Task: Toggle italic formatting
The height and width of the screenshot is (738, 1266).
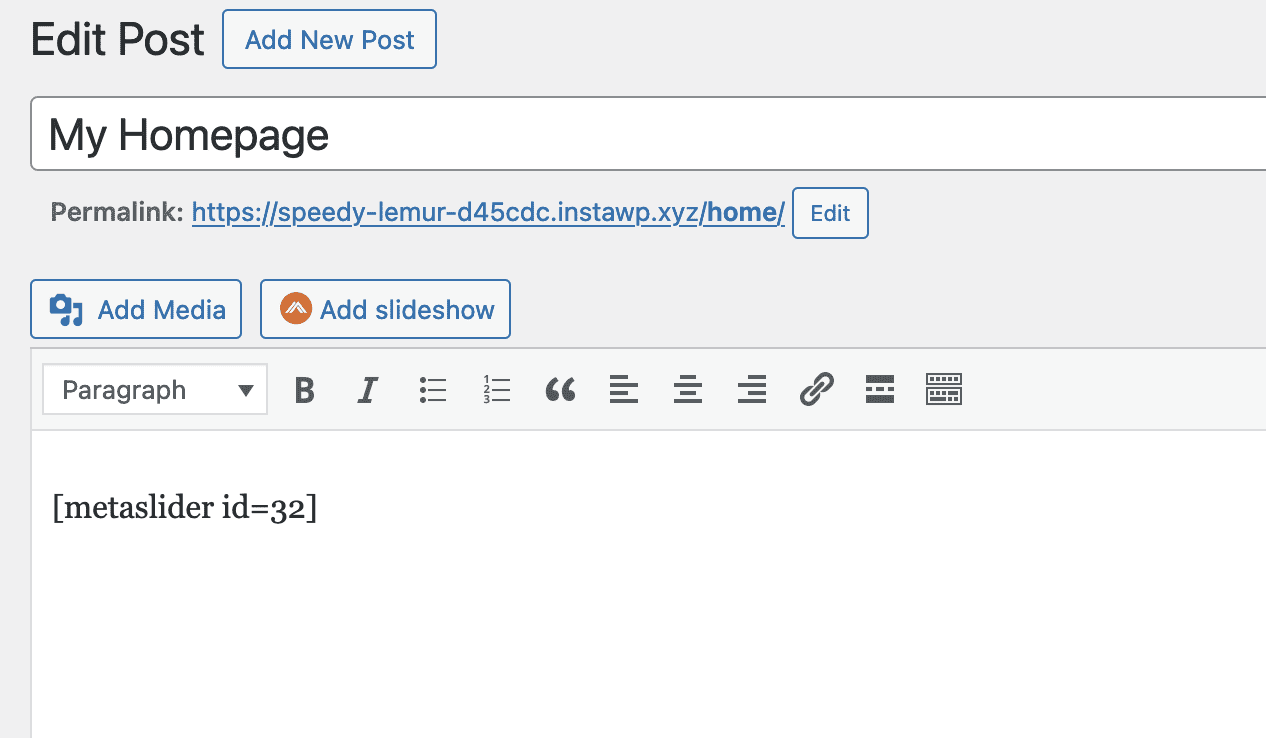Action: click(368, 390)
